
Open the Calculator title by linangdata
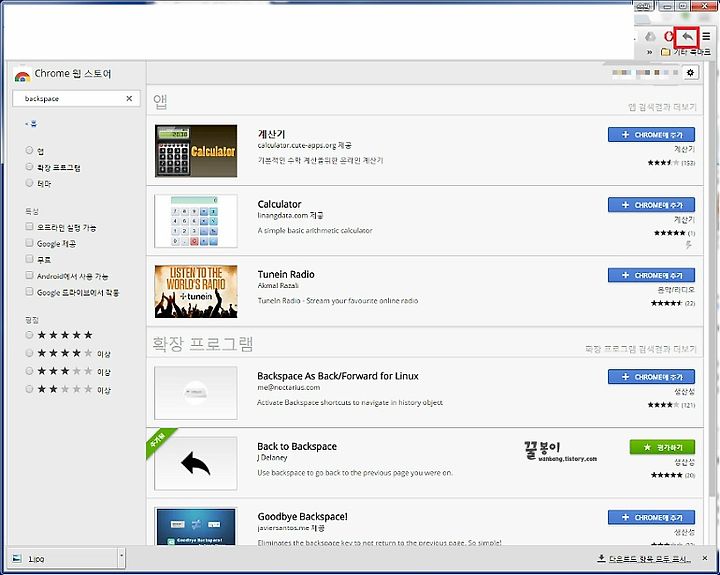[279, 204]
